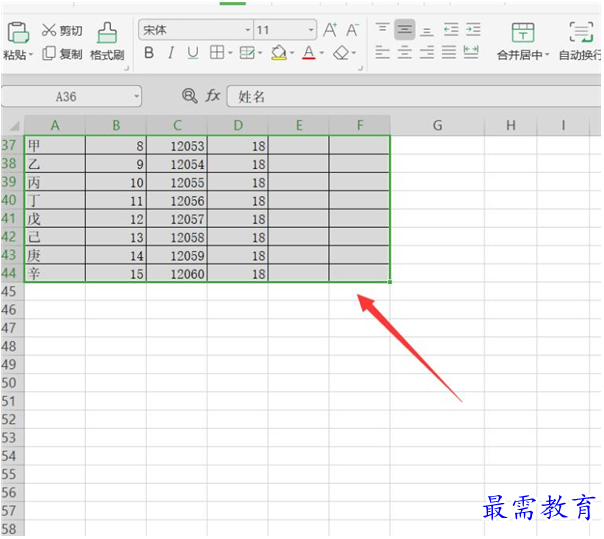Increase font size with the A+ icon
Screen dimensions: 604x539
(x=330, y=30)
